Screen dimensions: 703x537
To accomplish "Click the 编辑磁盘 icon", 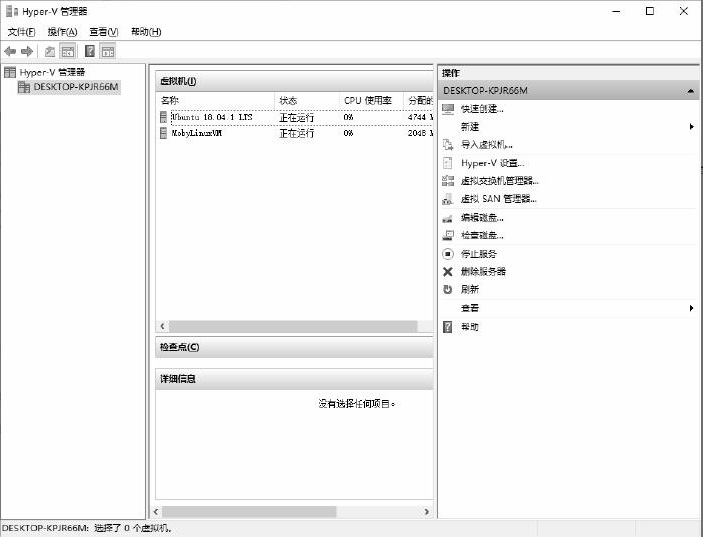I will (x=447, y=218).
